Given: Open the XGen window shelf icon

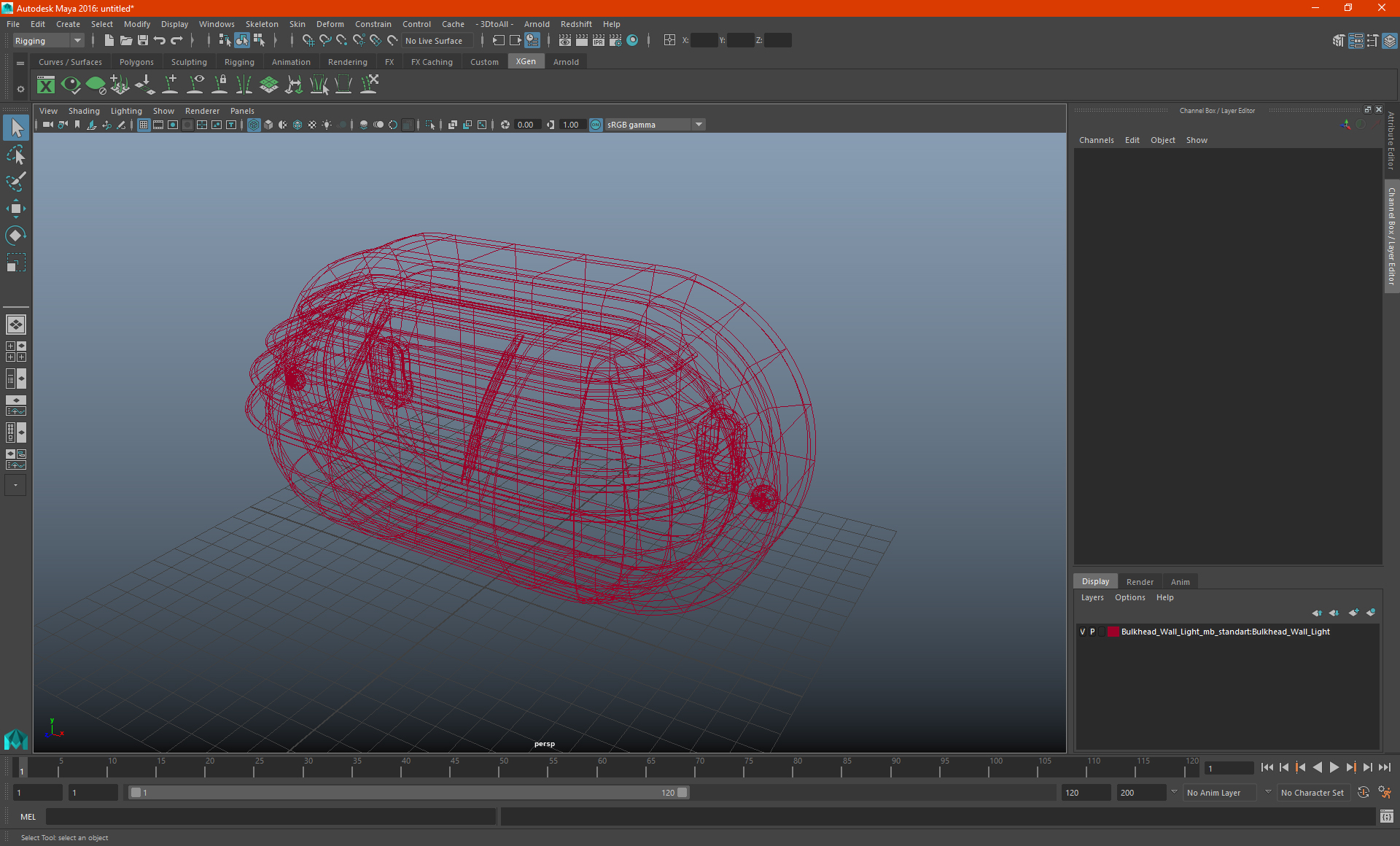Looking at the screenshot, I should click(x=46, y=85).
